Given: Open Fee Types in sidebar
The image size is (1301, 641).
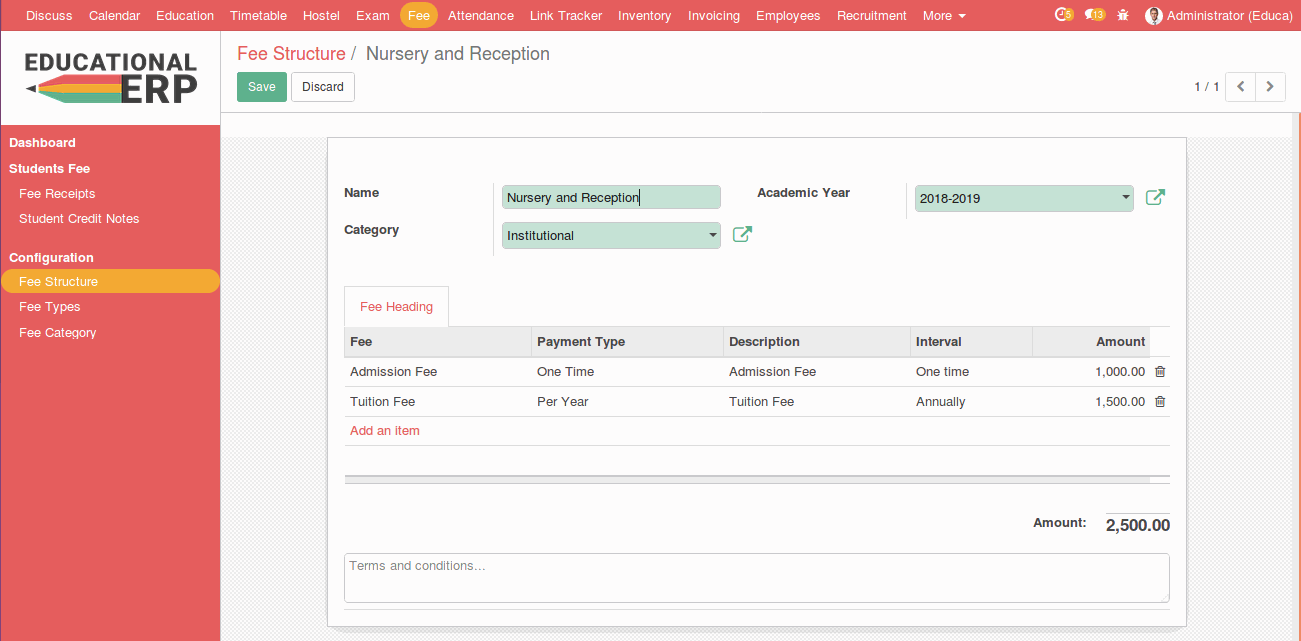Looking at the screenshot, I should (x=49, y=307).
